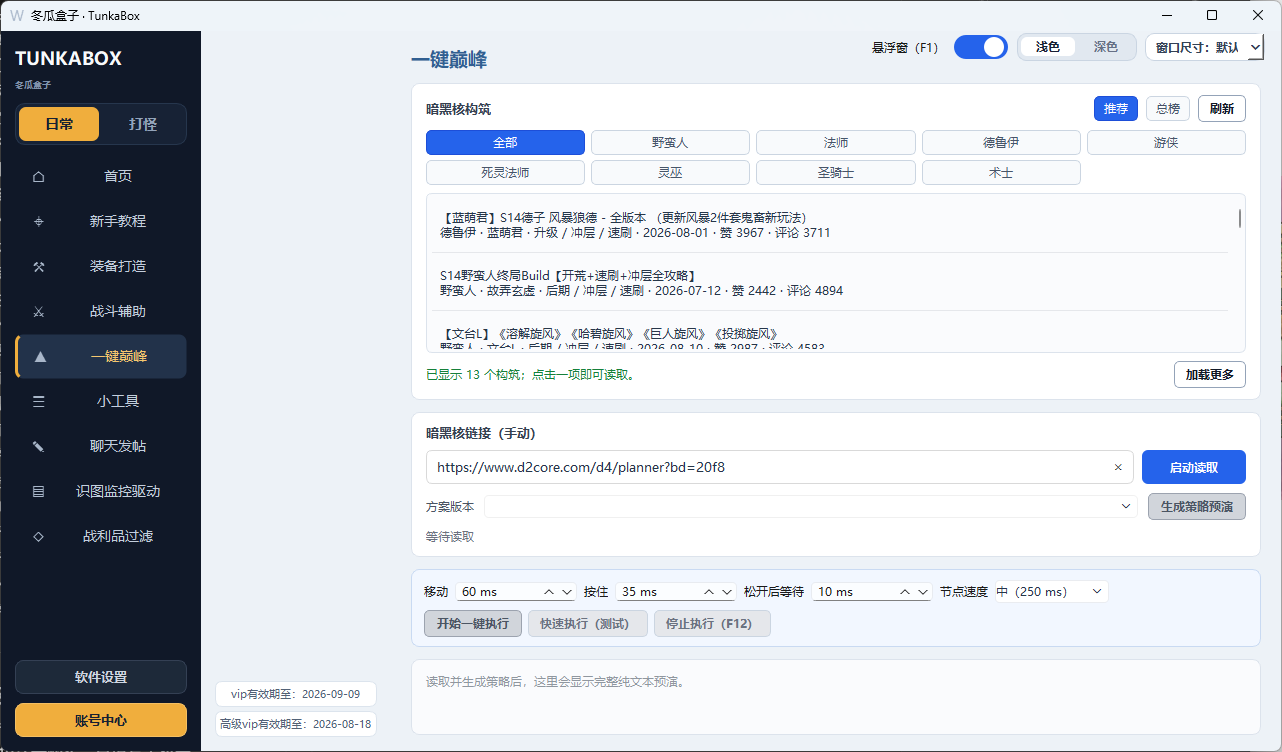Screen dimensions: 1282x752
Task: Filter builds by 死灵法师 class
Action: tap(505, 173)
